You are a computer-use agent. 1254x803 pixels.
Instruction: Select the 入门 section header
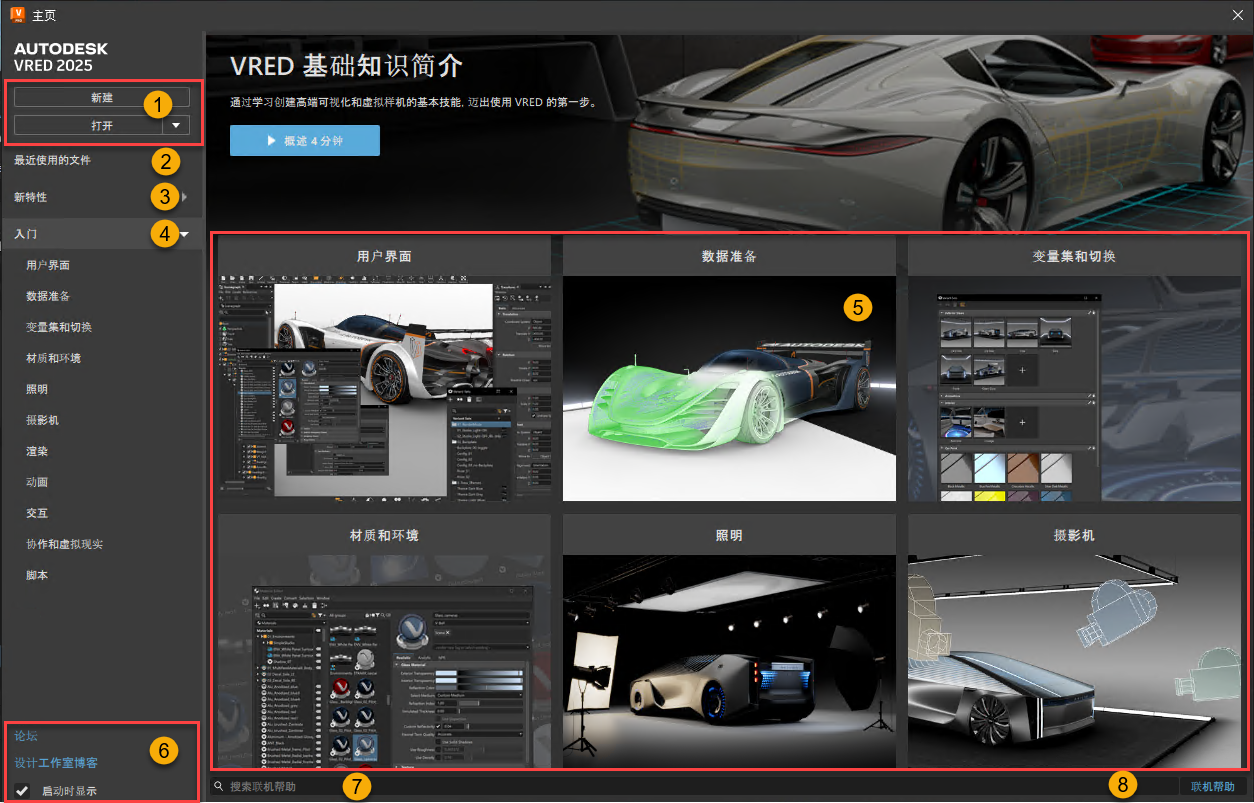101,234
